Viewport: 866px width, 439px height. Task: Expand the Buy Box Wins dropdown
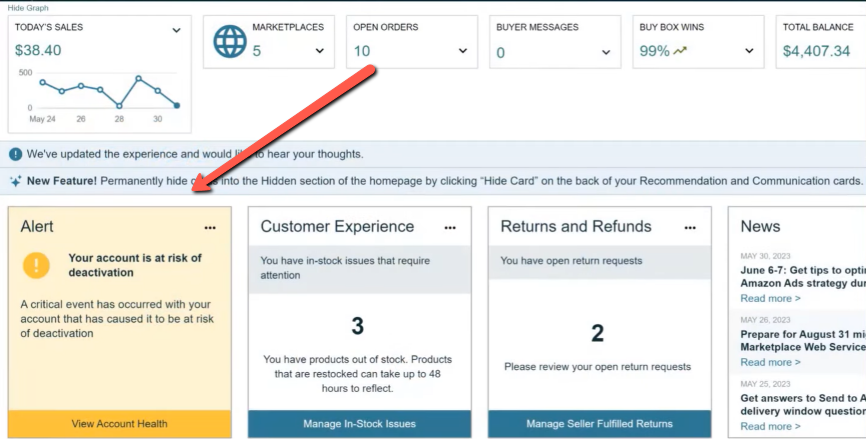pyautogui.click(x=749, y=51)
